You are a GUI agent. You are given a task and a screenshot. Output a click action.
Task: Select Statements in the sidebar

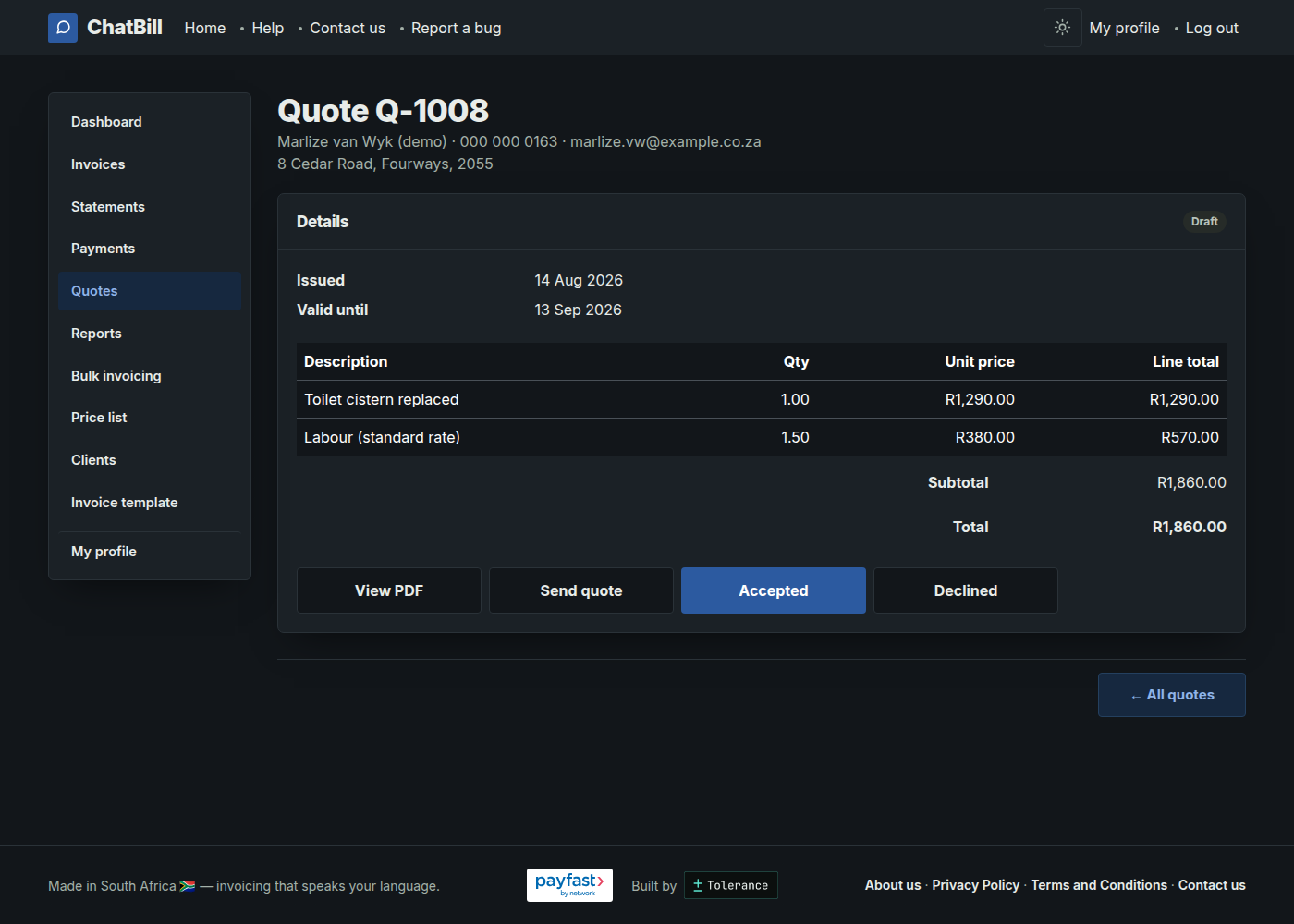(x=150, y=207)
